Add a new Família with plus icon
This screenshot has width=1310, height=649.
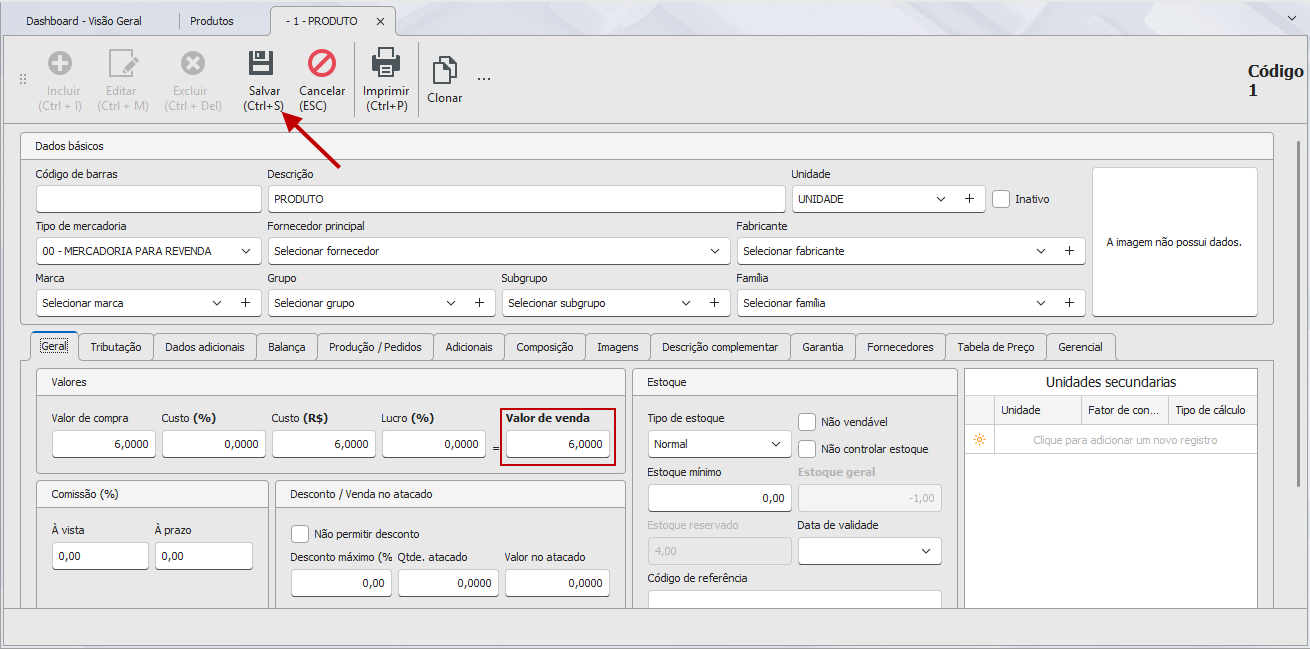(x=1069, y=303)
